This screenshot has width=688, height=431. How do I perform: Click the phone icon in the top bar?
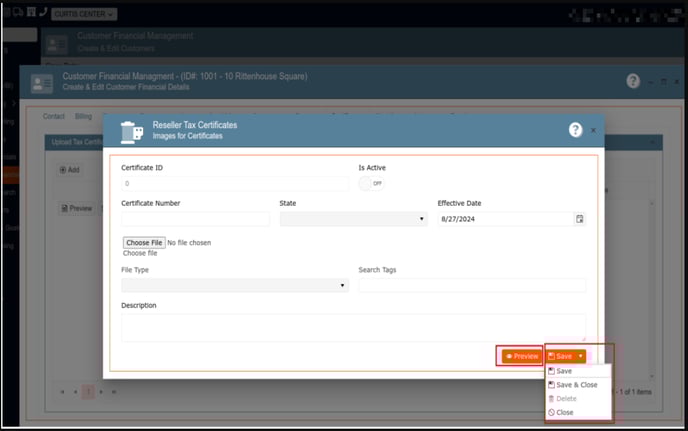43,13
